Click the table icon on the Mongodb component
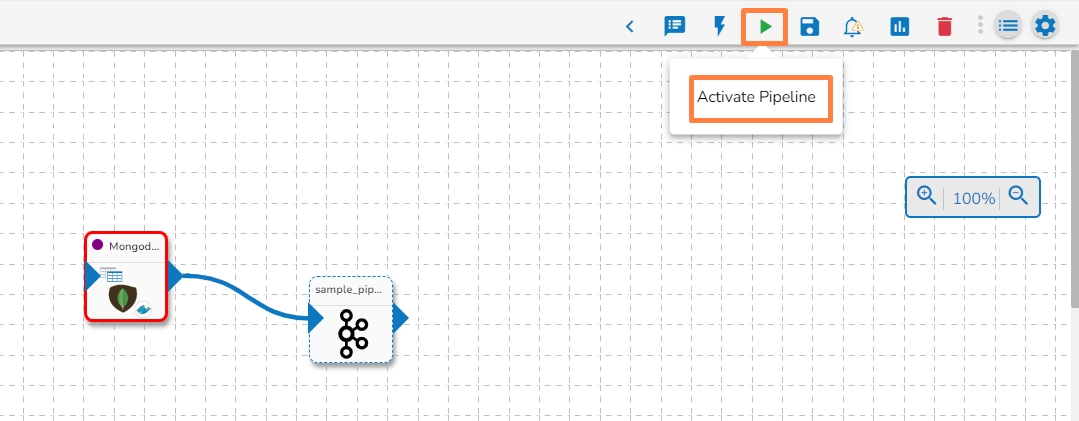This screenshot has height=421, width=1079. [x=111, y=274]
